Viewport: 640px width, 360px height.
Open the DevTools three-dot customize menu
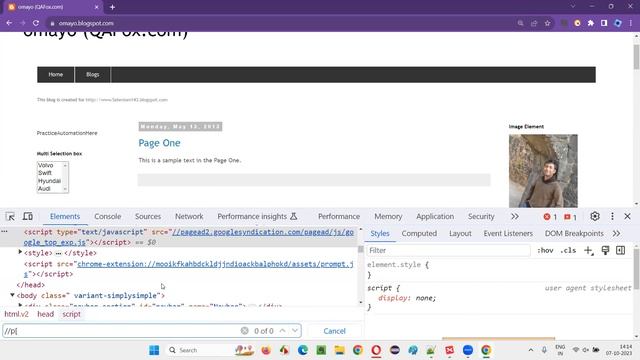[612, 216]
